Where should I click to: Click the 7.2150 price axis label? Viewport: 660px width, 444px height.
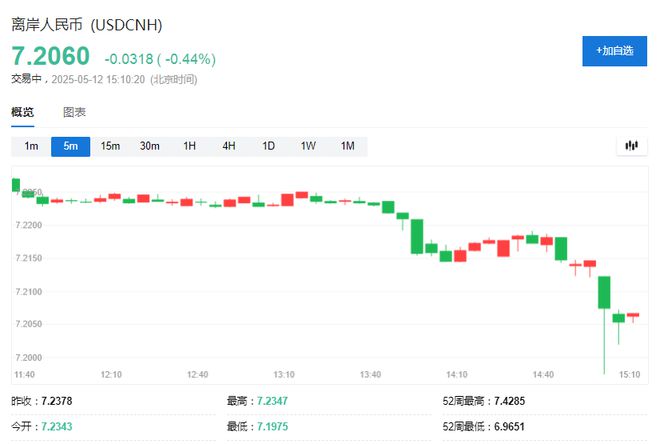point(29,258)
